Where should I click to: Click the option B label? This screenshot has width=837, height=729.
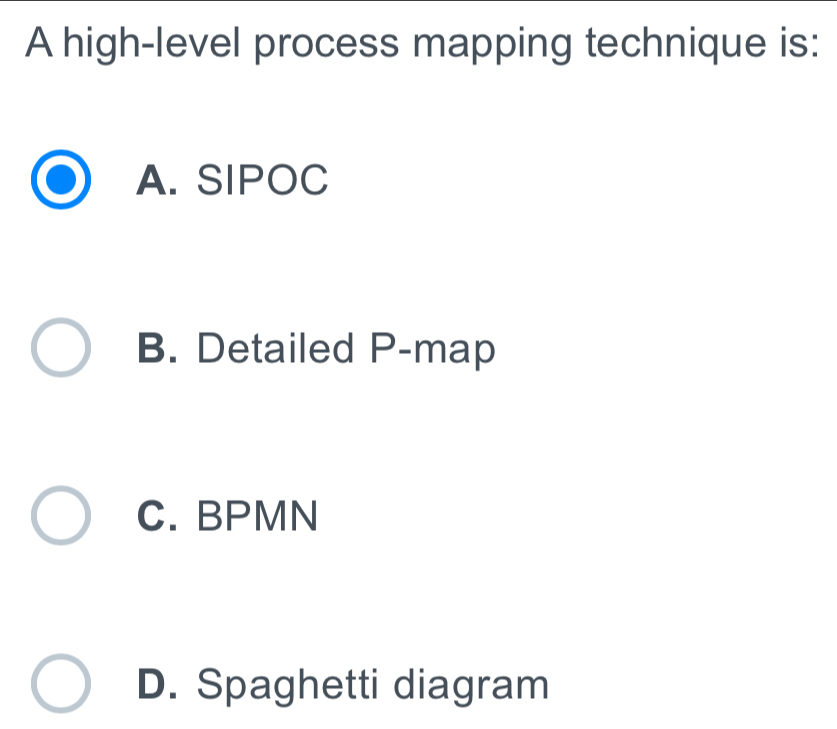coord(158,349)
